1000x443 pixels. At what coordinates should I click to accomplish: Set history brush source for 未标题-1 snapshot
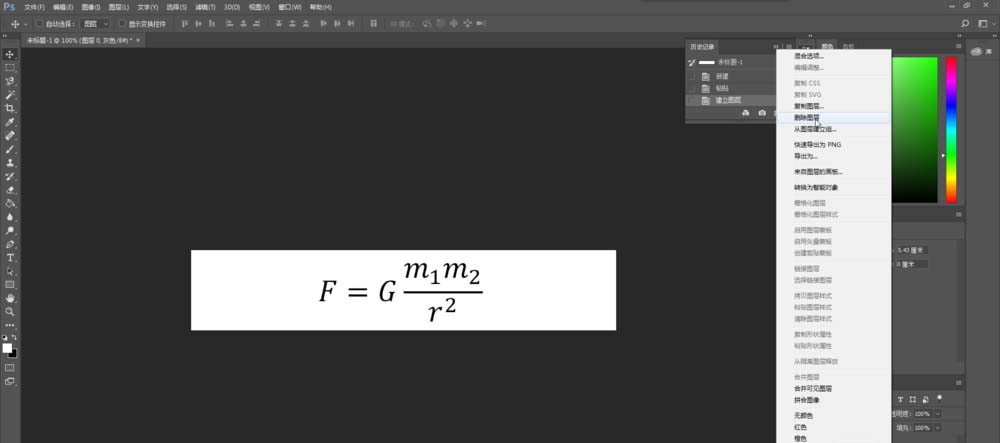tap(692, 62)
